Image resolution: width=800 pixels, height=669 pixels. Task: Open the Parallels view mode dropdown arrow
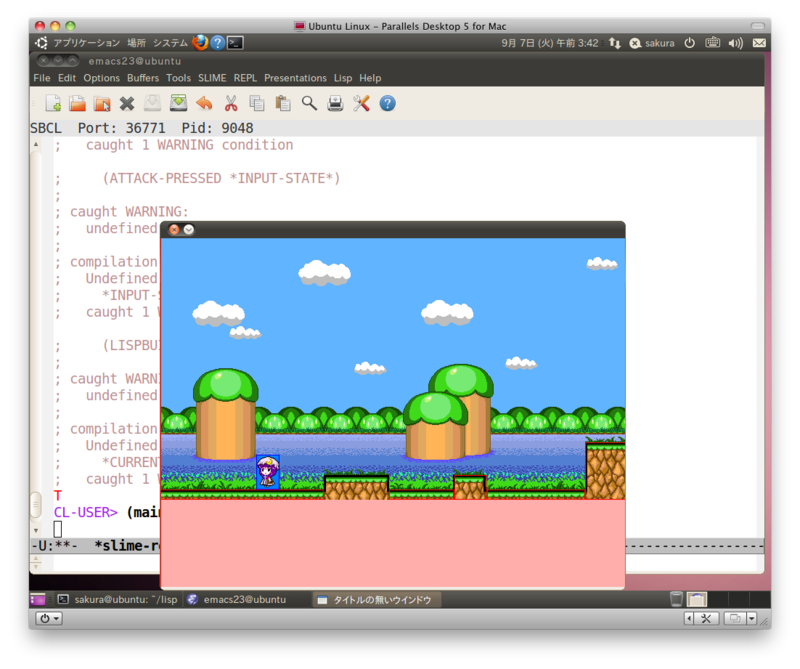click(x=752, y=618)
